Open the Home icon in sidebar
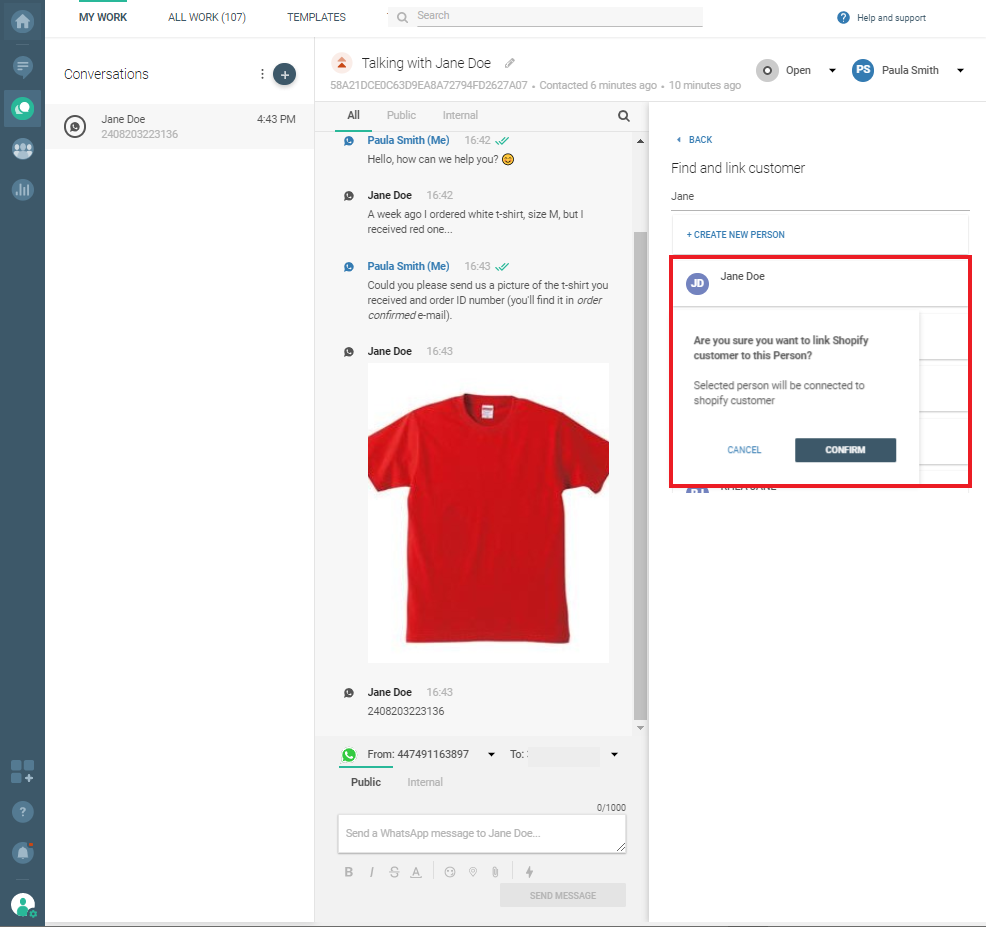This screenshot has width=986, height=927. [x=22, y=21]
